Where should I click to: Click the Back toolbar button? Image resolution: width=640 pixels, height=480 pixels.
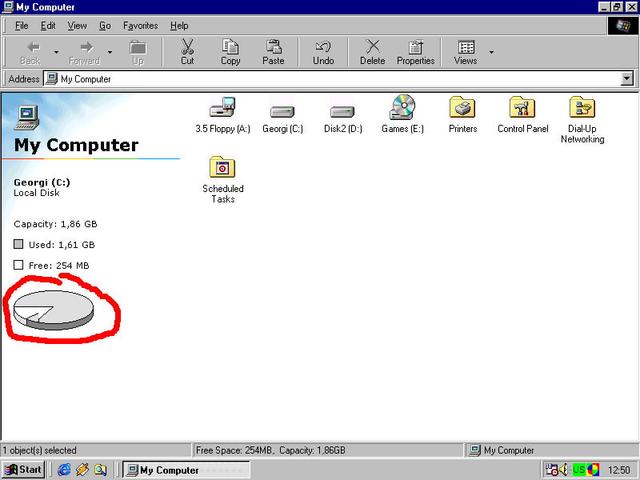[x=30, y=52]
